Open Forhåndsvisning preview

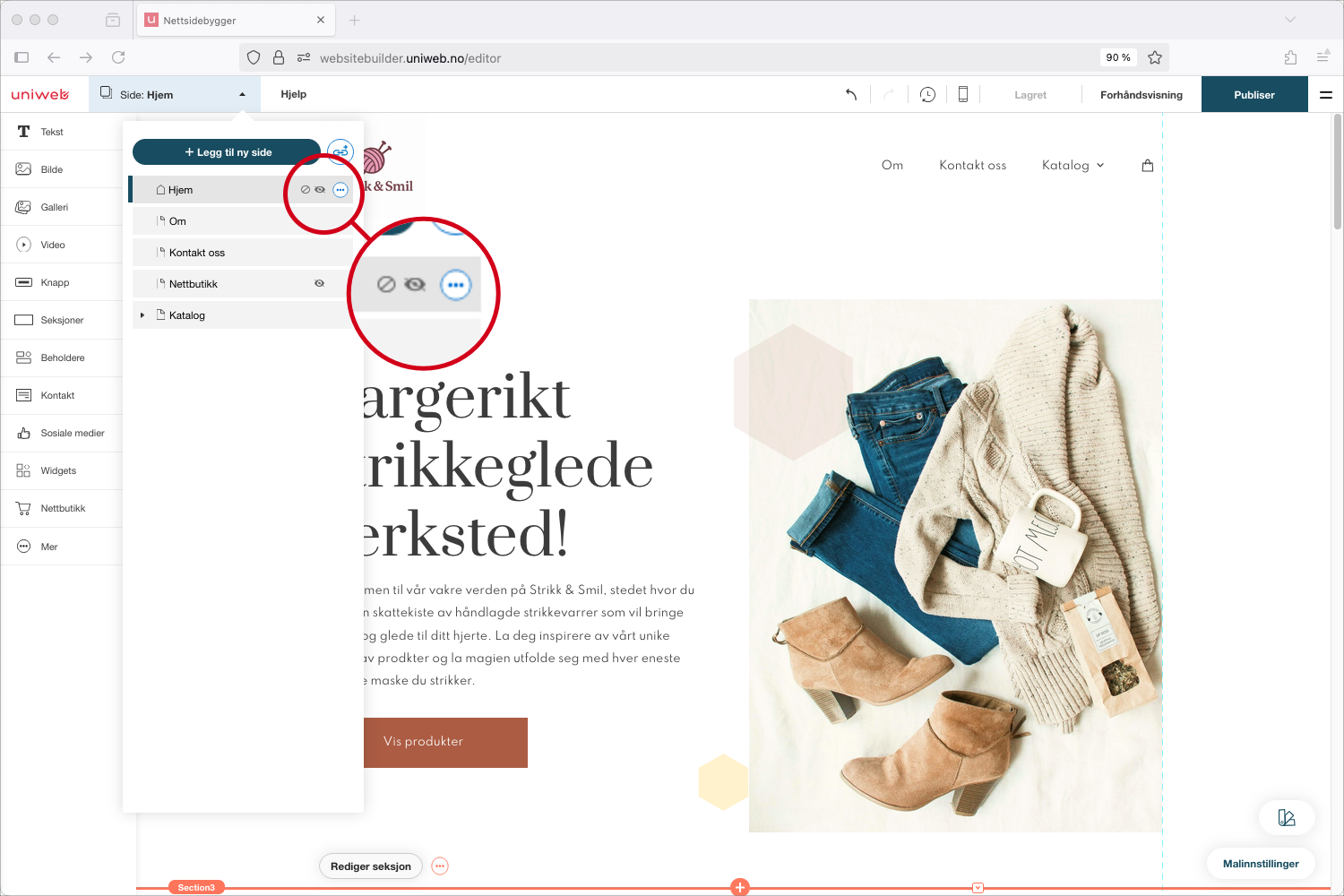(1142, 94)
